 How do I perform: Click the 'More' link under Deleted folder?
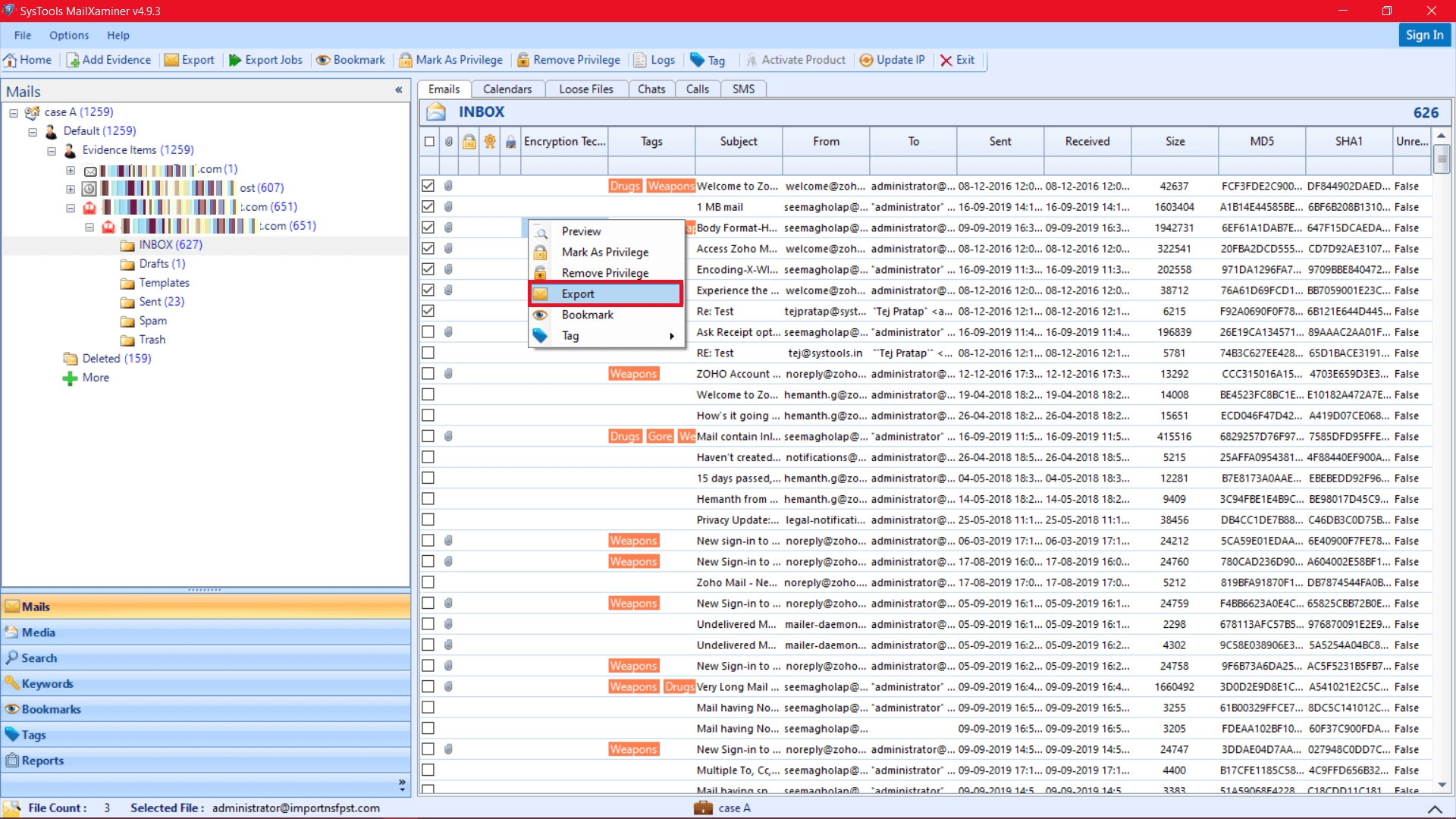pos(94,377)
